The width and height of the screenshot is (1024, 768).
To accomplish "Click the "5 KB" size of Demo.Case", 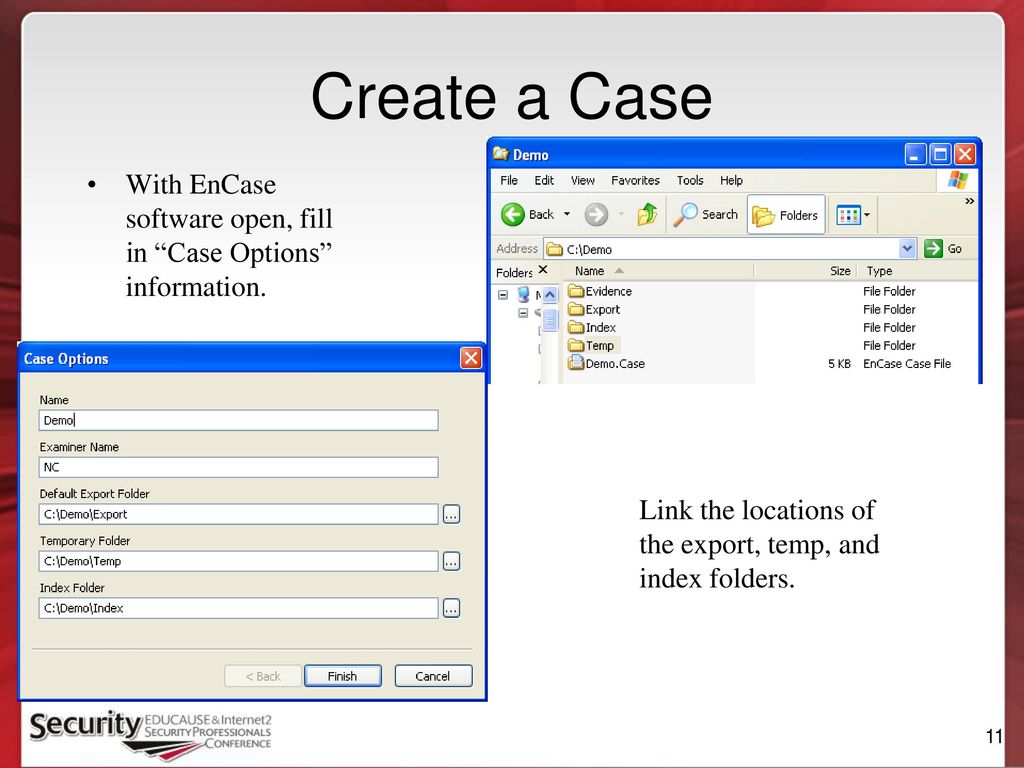I will 839,364.
